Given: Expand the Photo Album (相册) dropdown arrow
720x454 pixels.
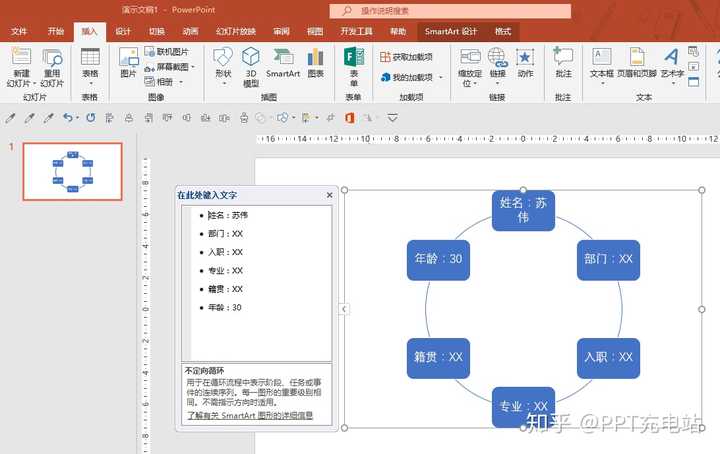Looking at the screenshot, I should [x=181, y=82].
